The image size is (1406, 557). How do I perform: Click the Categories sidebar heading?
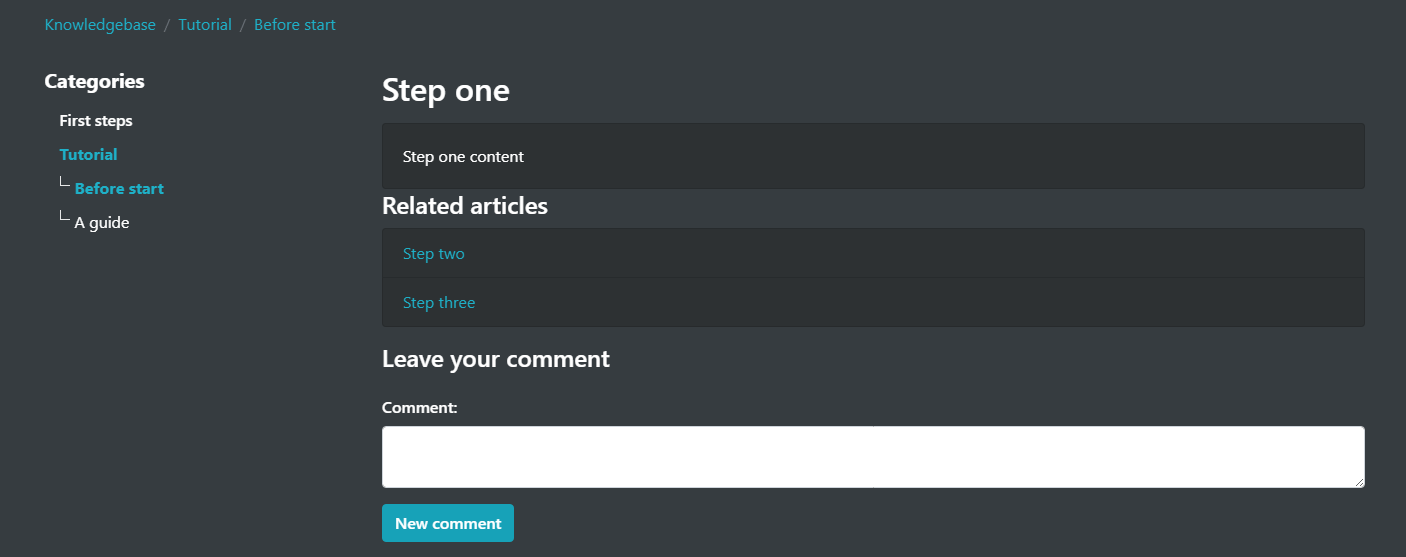[x=95, y=82]
